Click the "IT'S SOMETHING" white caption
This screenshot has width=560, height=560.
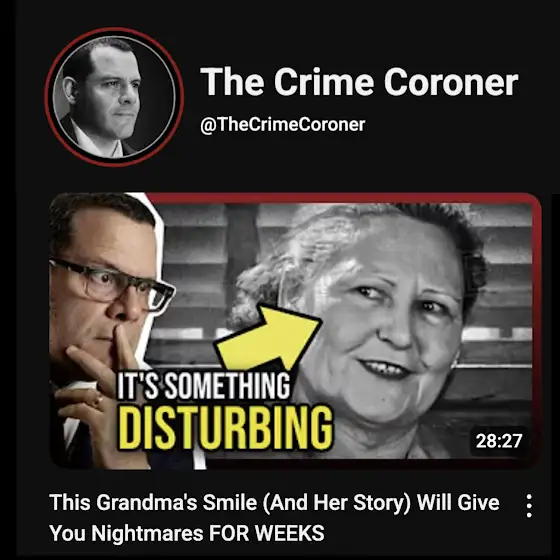click(x=204, y=386)
